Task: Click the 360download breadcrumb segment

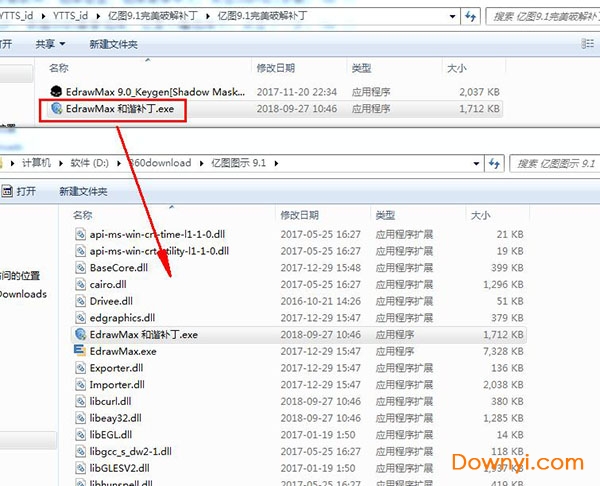Action: tap(160, 163)
